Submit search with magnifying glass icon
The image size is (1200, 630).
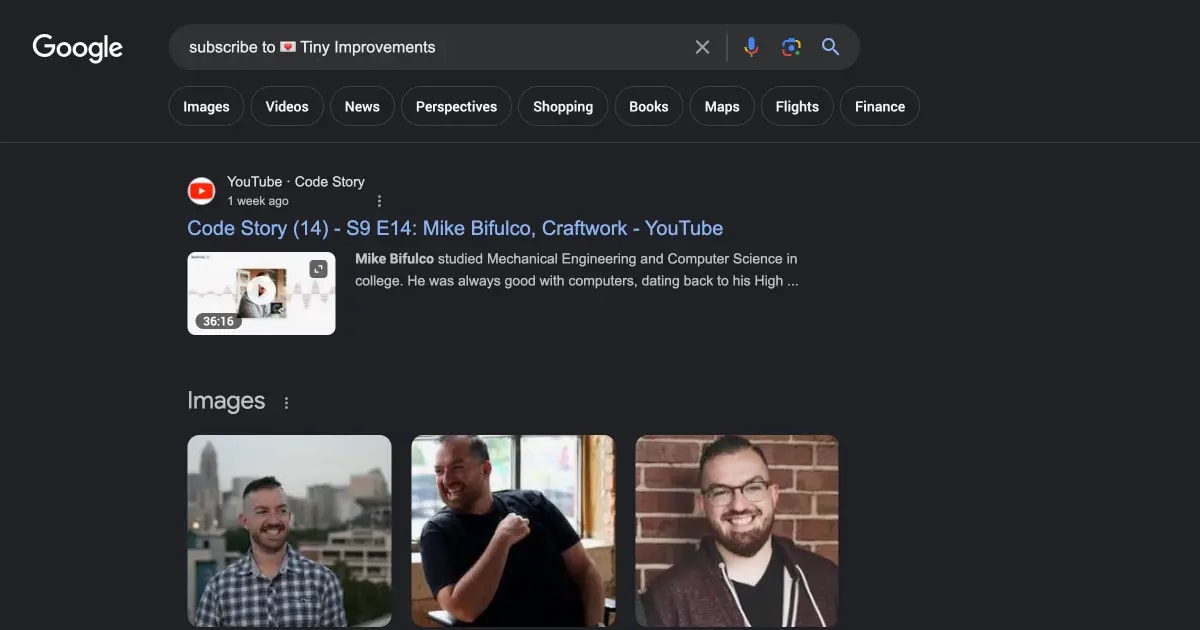click(831, 47)
